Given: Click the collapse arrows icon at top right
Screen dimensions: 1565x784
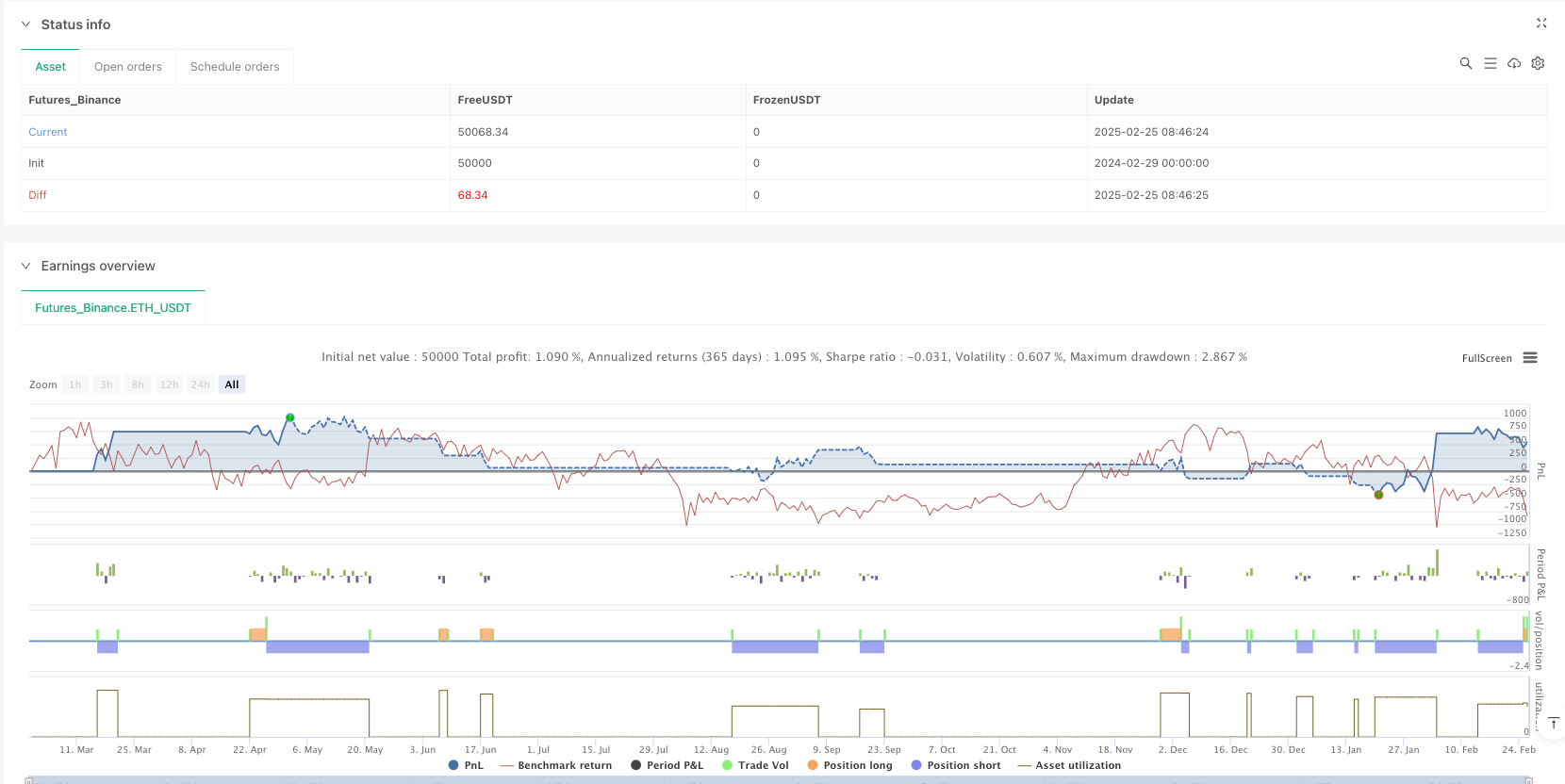Looking at the screenshot, I should [x=1541, y=24].
